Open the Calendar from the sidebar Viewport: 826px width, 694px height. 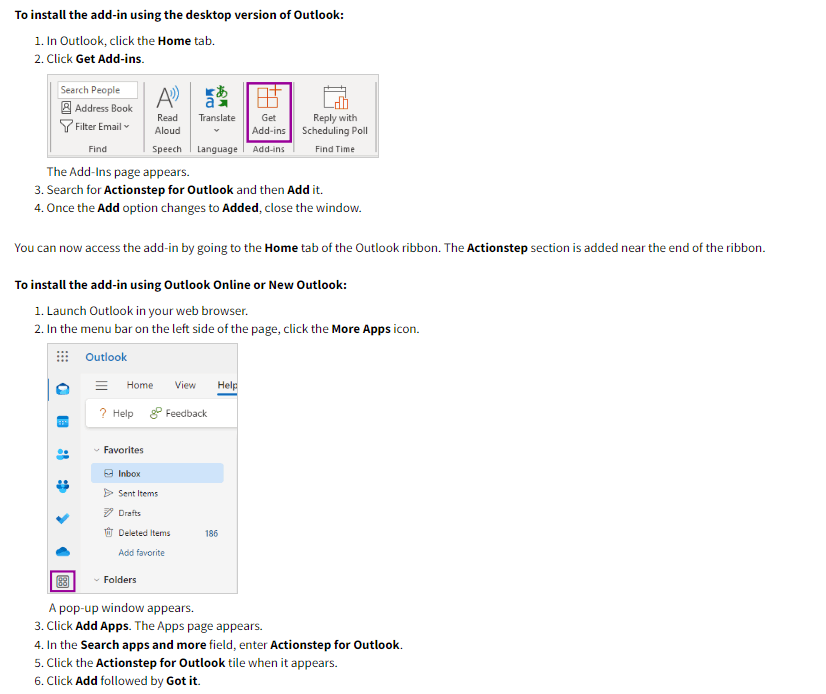pyautogui.click(x=62, y=420)
